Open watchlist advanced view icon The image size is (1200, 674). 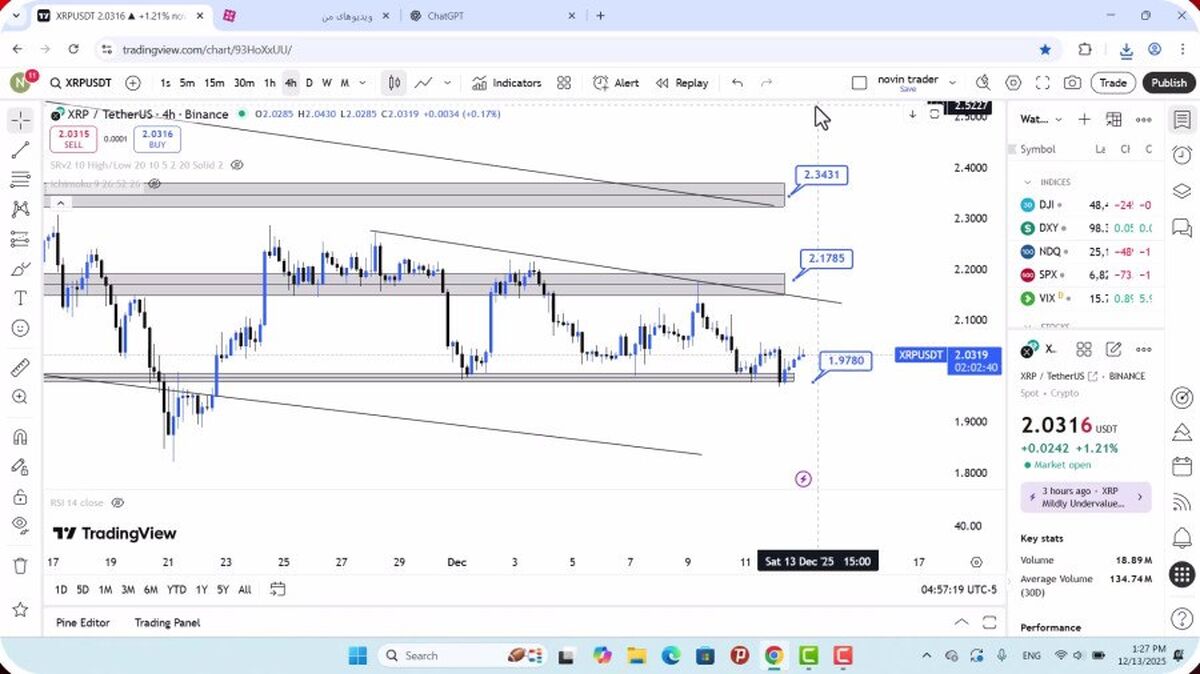1114,119
